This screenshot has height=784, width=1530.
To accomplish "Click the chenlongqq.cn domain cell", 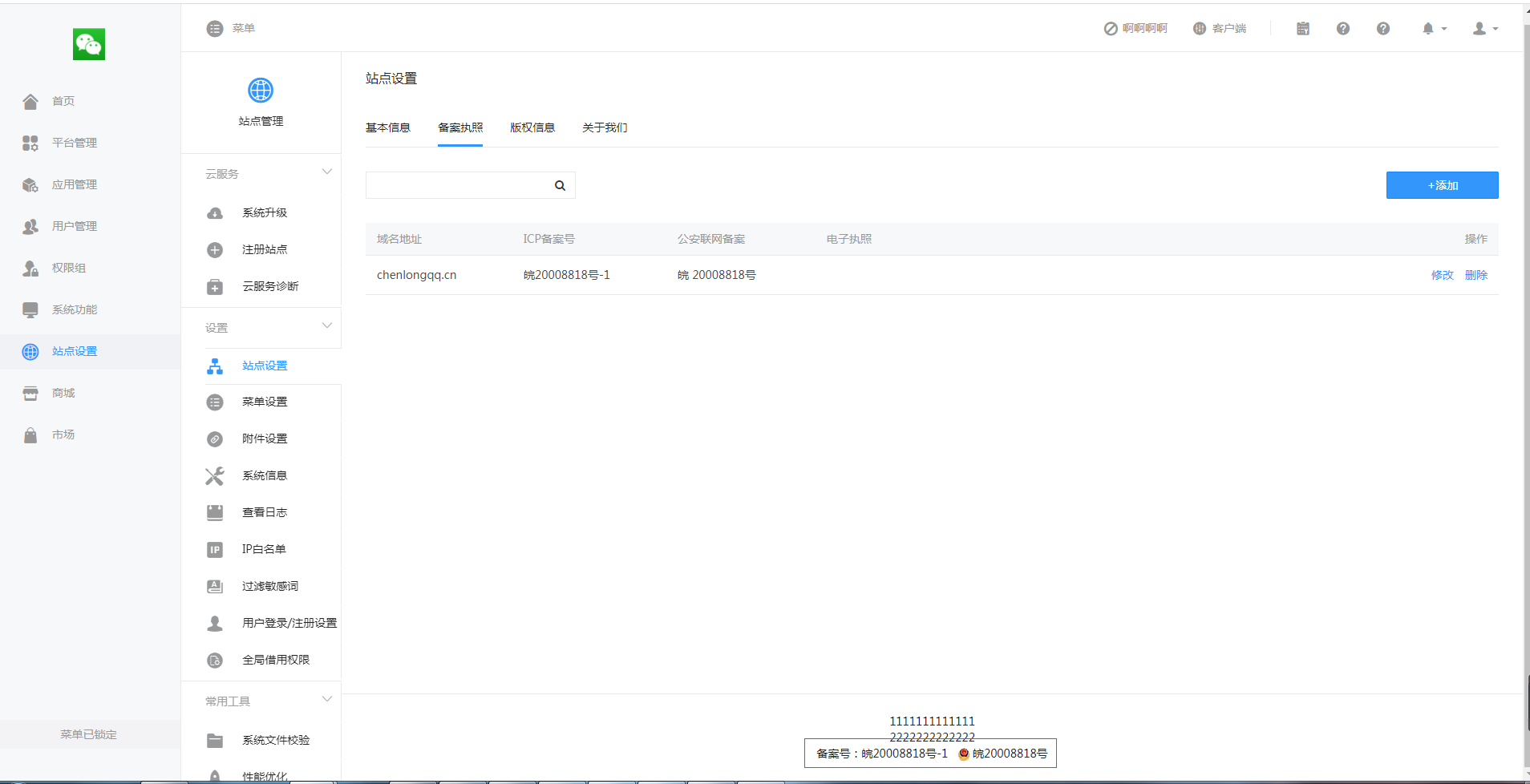I will (416, 275).
